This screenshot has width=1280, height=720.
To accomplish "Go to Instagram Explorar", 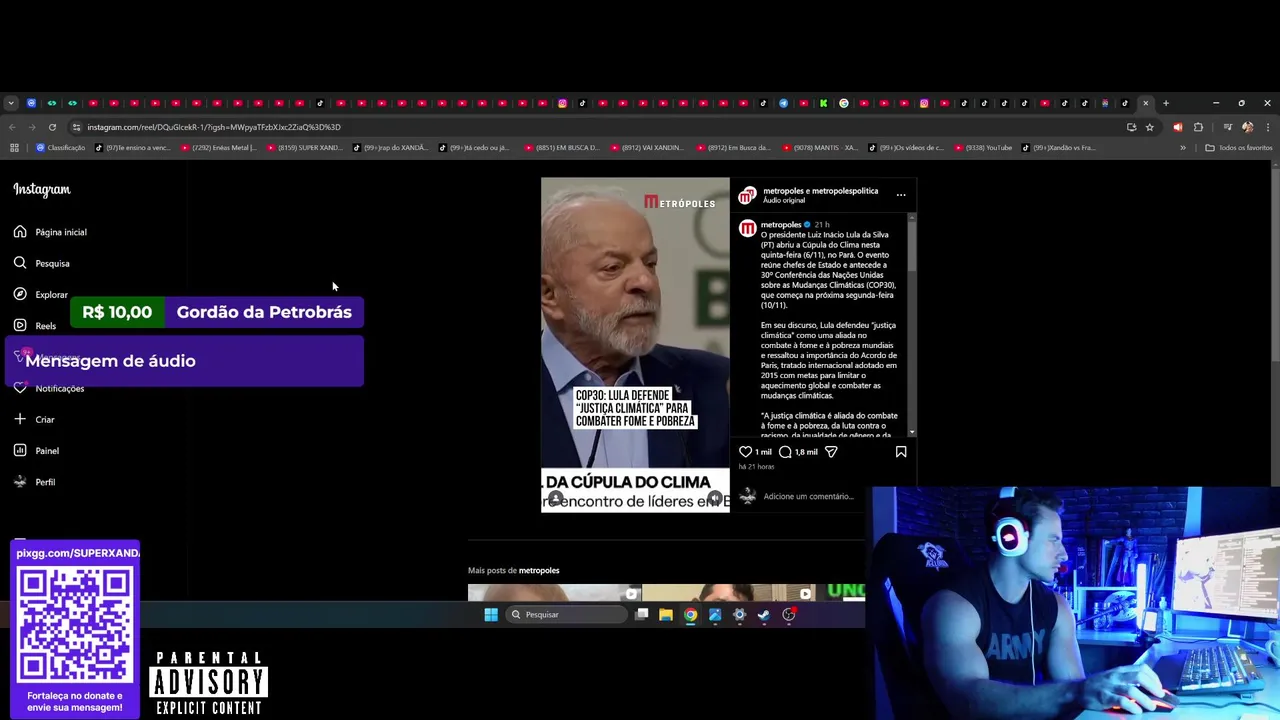I will pyautogui.click(x=41, y=294).
